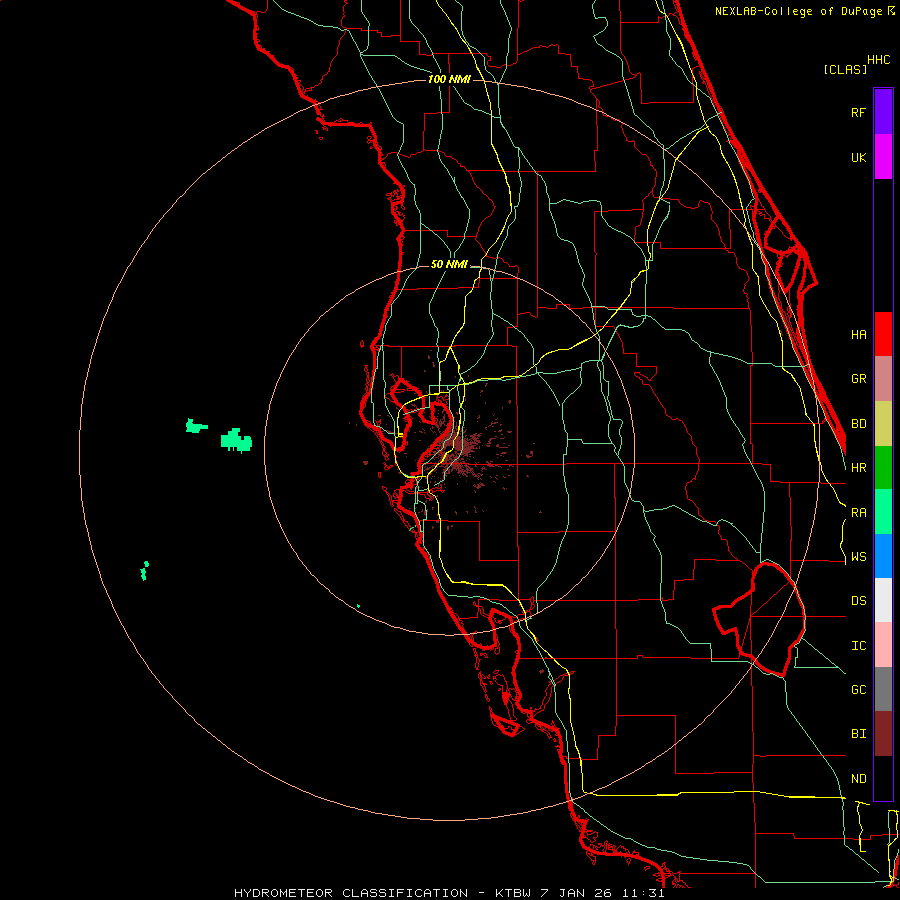The height and width of the screenshot is (900, 900).
Task: Click the "HYDROMETEOR CLASSIFICATION" title text
Action: (351, 893)
